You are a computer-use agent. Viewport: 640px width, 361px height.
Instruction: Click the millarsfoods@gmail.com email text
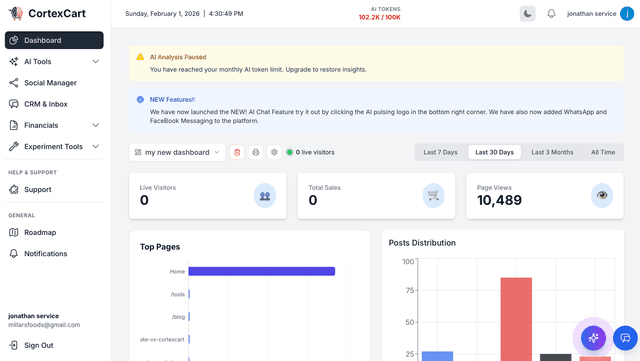(44, 325)
